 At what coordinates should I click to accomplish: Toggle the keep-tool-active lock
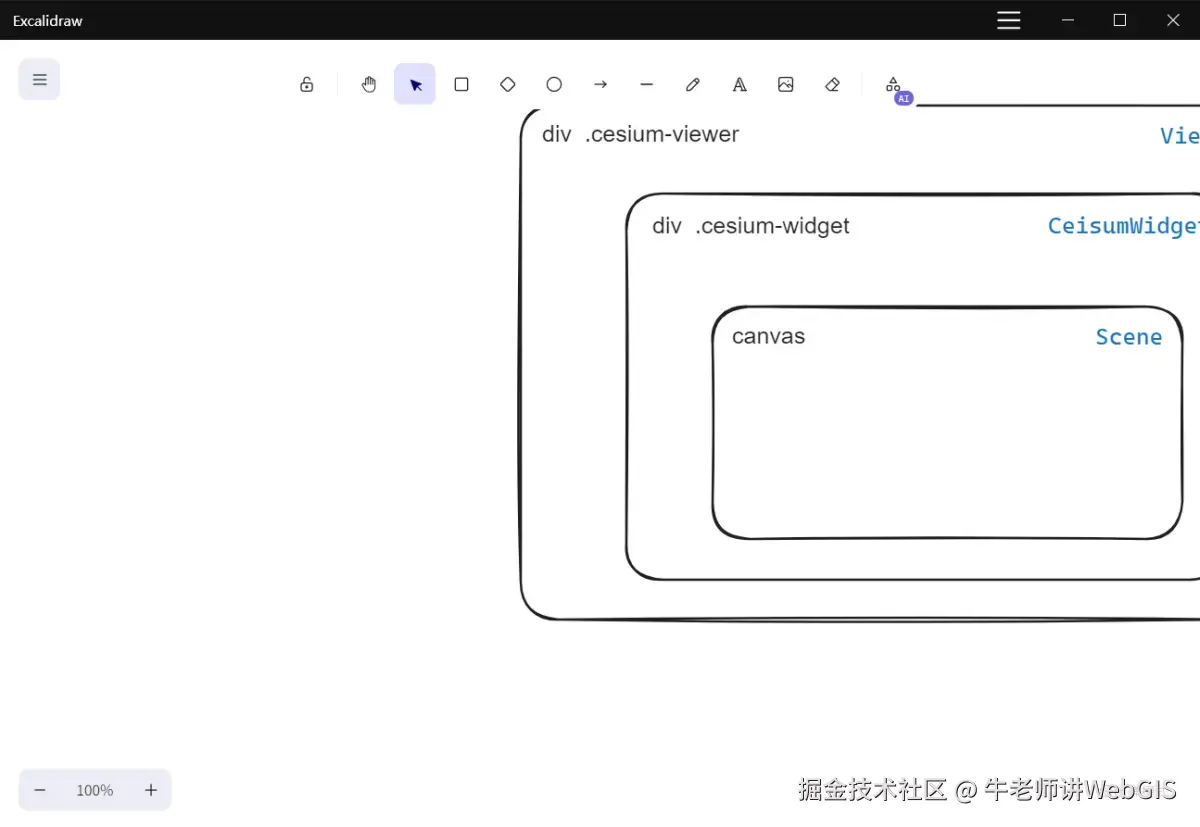[307, 85]
